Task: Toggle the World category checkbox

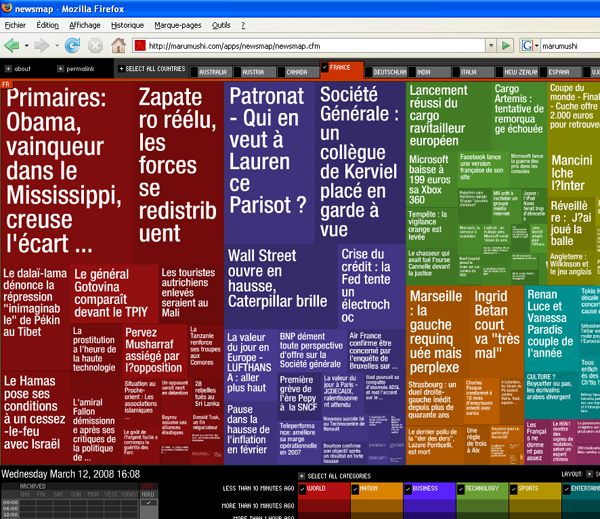Action: click(x=302, y=489)
